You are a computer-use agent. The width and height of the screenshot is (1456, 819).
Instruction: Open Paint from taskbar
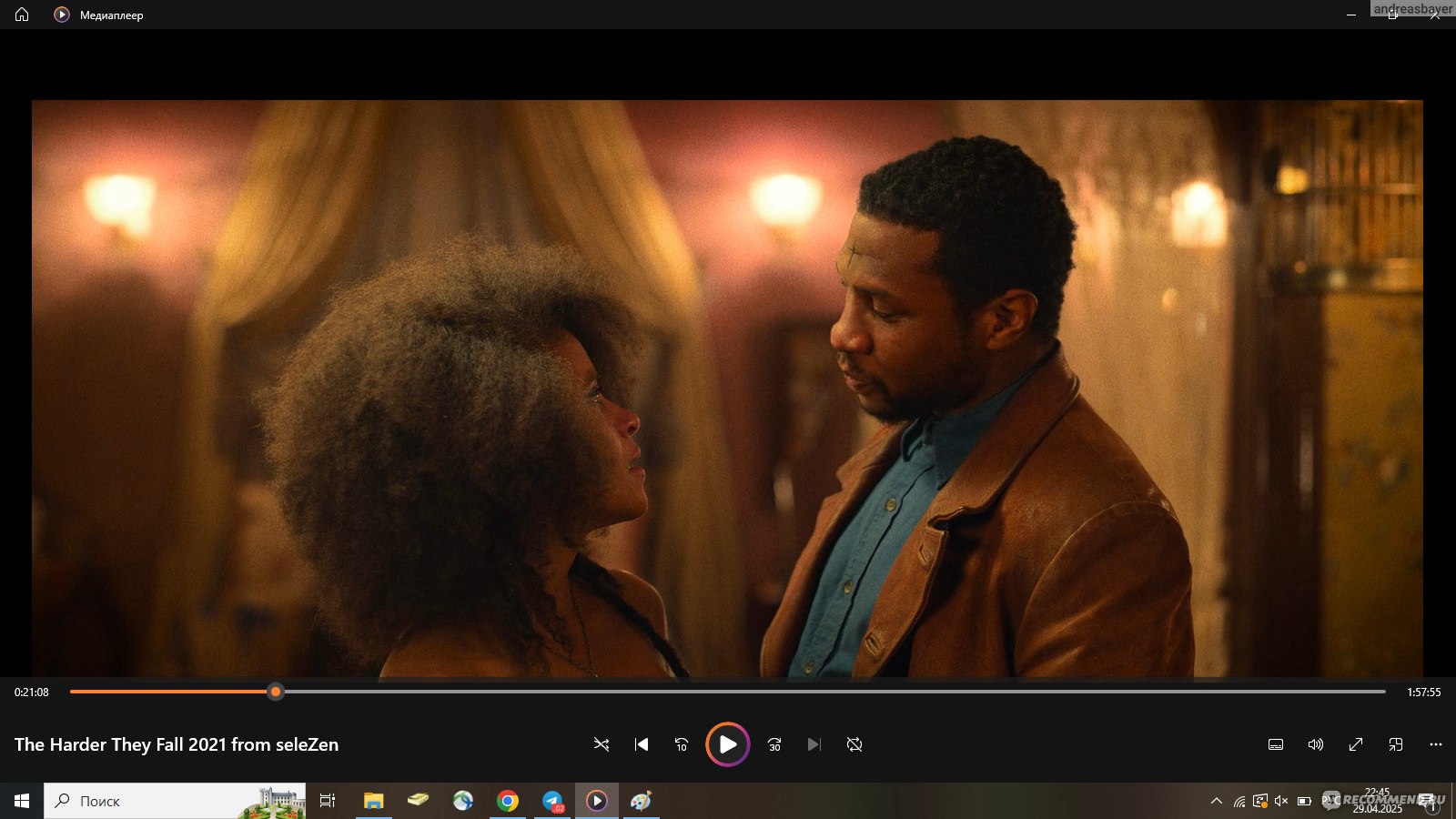642,801
